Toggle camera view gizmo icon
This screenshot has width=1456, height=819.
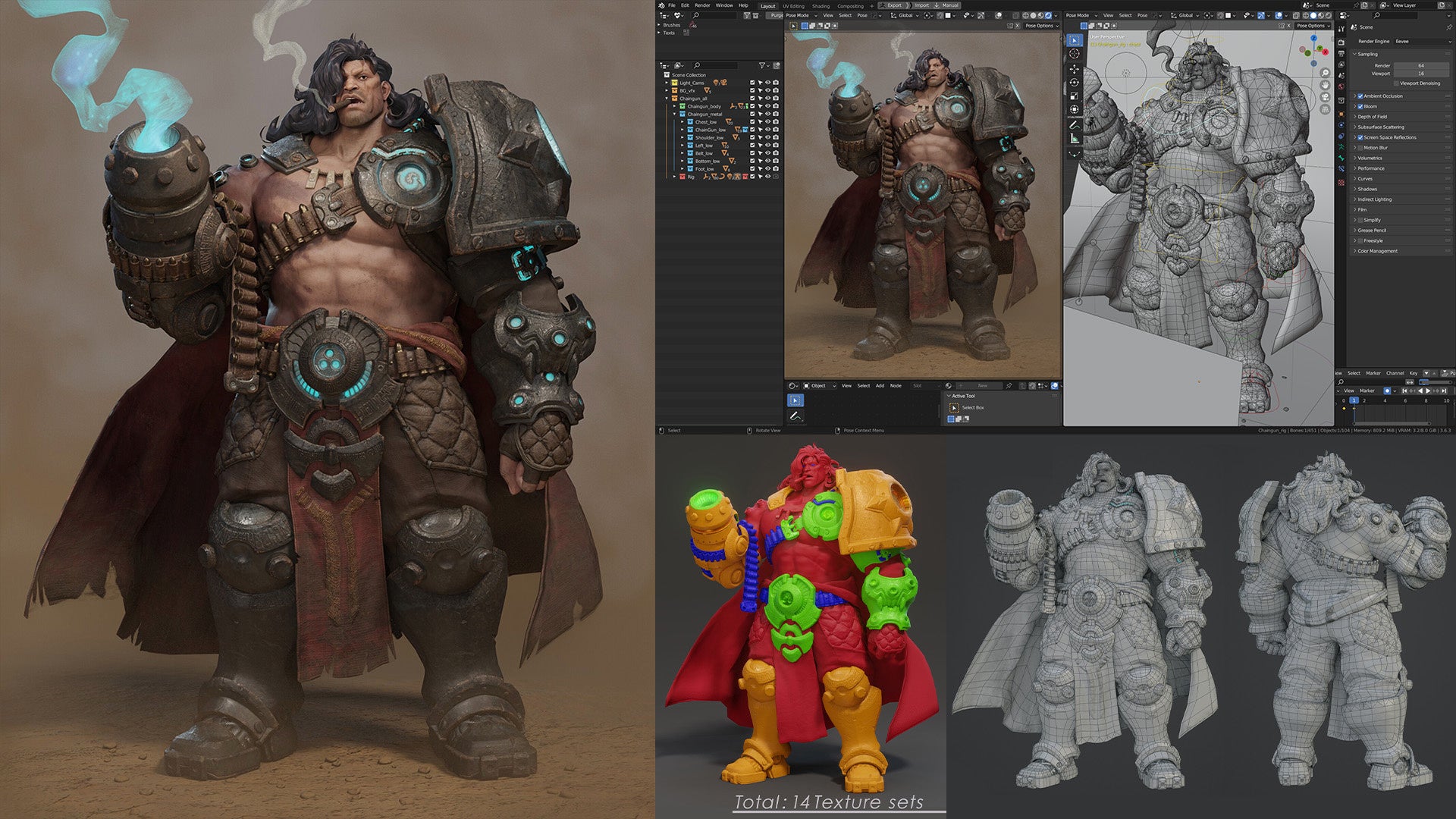coord(1325,97)
